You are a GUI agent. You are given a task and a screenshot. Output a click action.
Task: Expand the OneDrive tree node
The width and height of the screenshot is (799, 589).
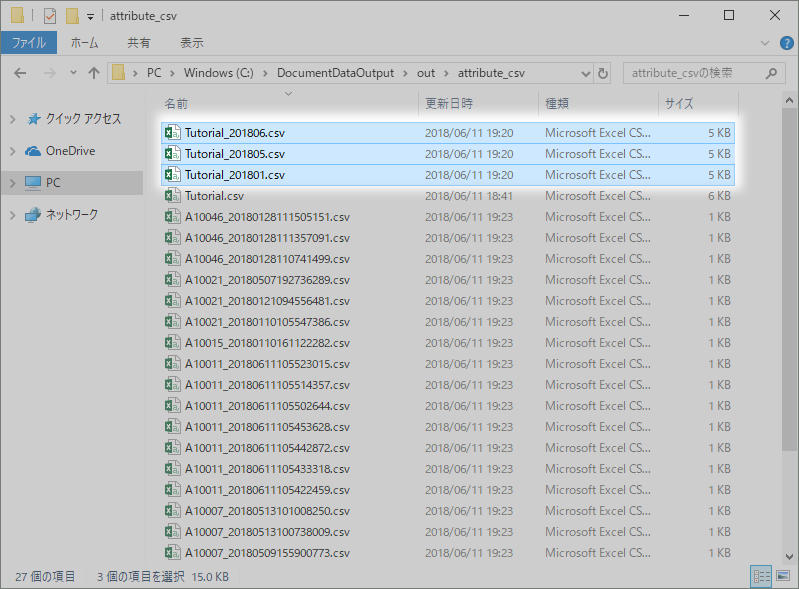point(13,151)
